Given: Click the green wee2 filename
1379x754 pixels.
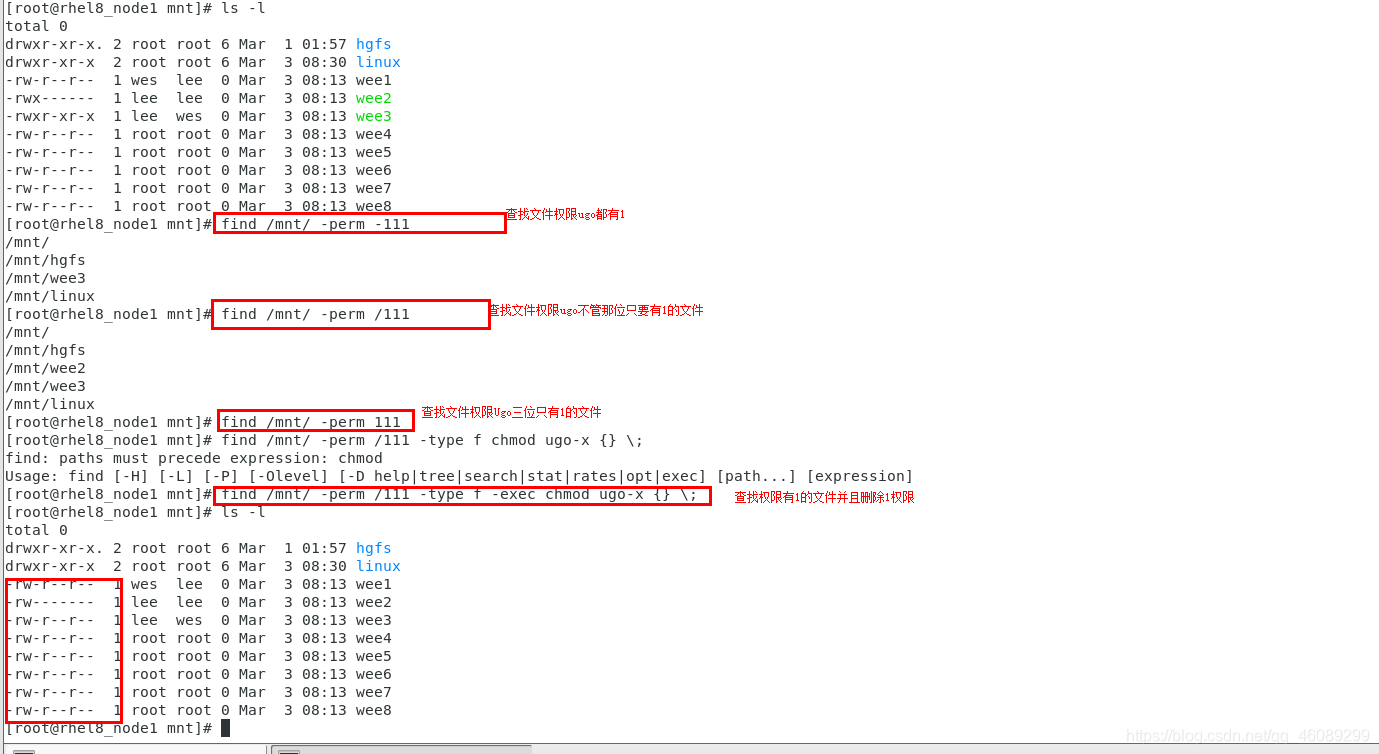Looking at the screenshot, I should point(374,98).
